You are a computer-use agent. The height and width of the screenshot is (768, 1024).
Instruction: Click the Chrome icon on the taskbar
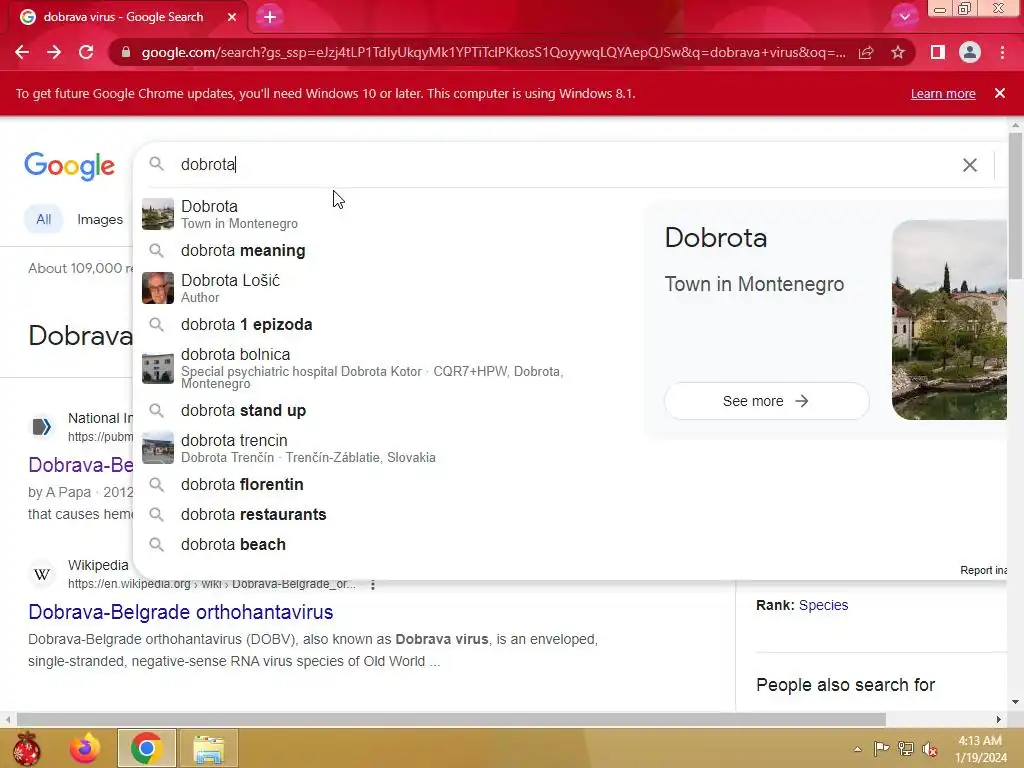(146, 748)
